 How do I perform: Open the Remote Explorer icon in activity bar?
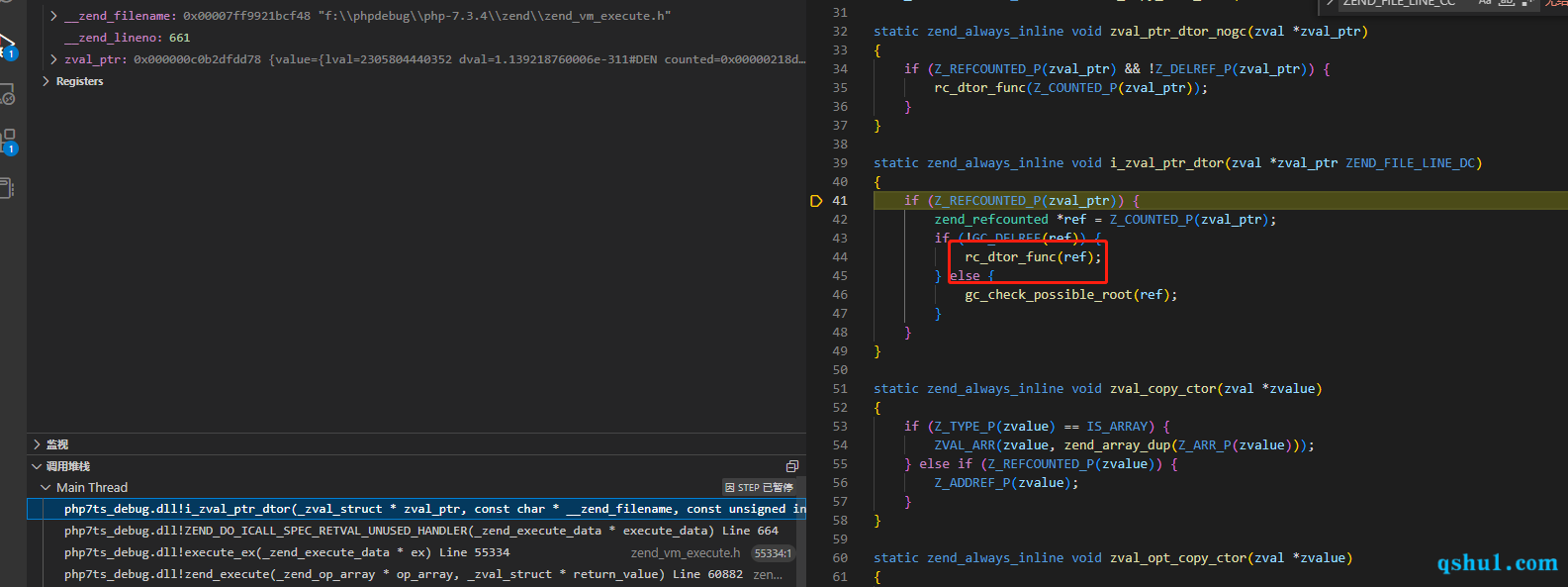(x=7, y=95)
